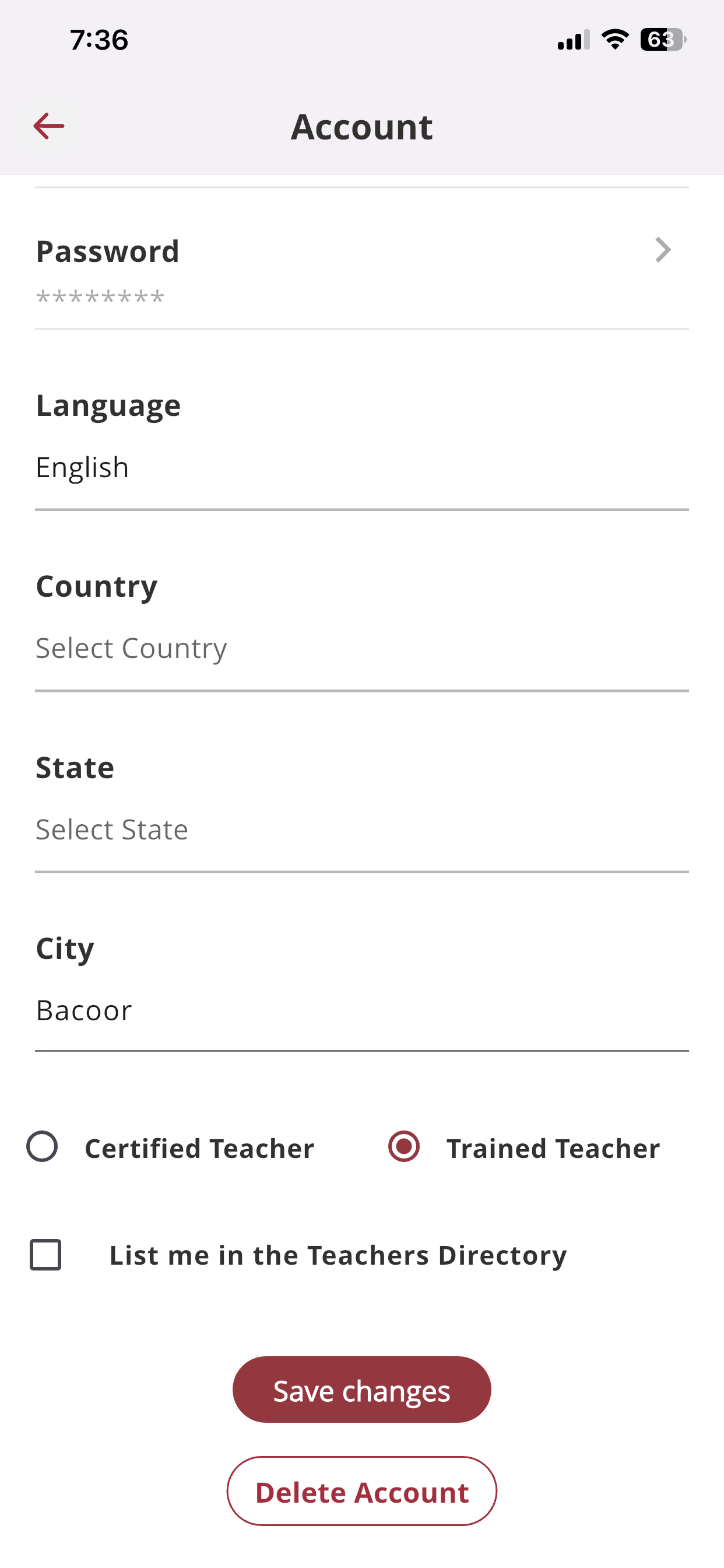Viewport: 724px width, 1568px height.
Task: Tap the cellular signal bars icon
Action: pos(573,40)
